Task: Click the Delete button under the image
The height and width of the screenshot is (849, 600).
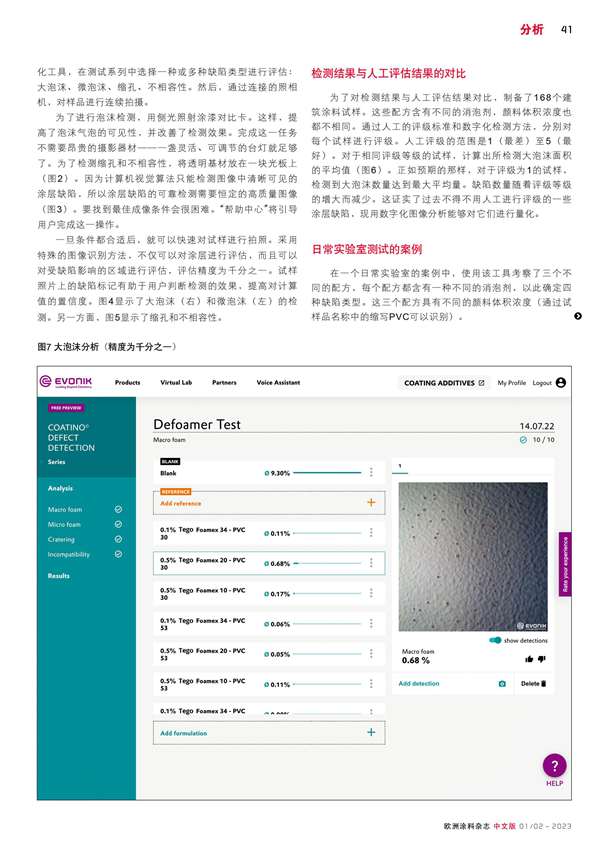Action: click(533, 684)
